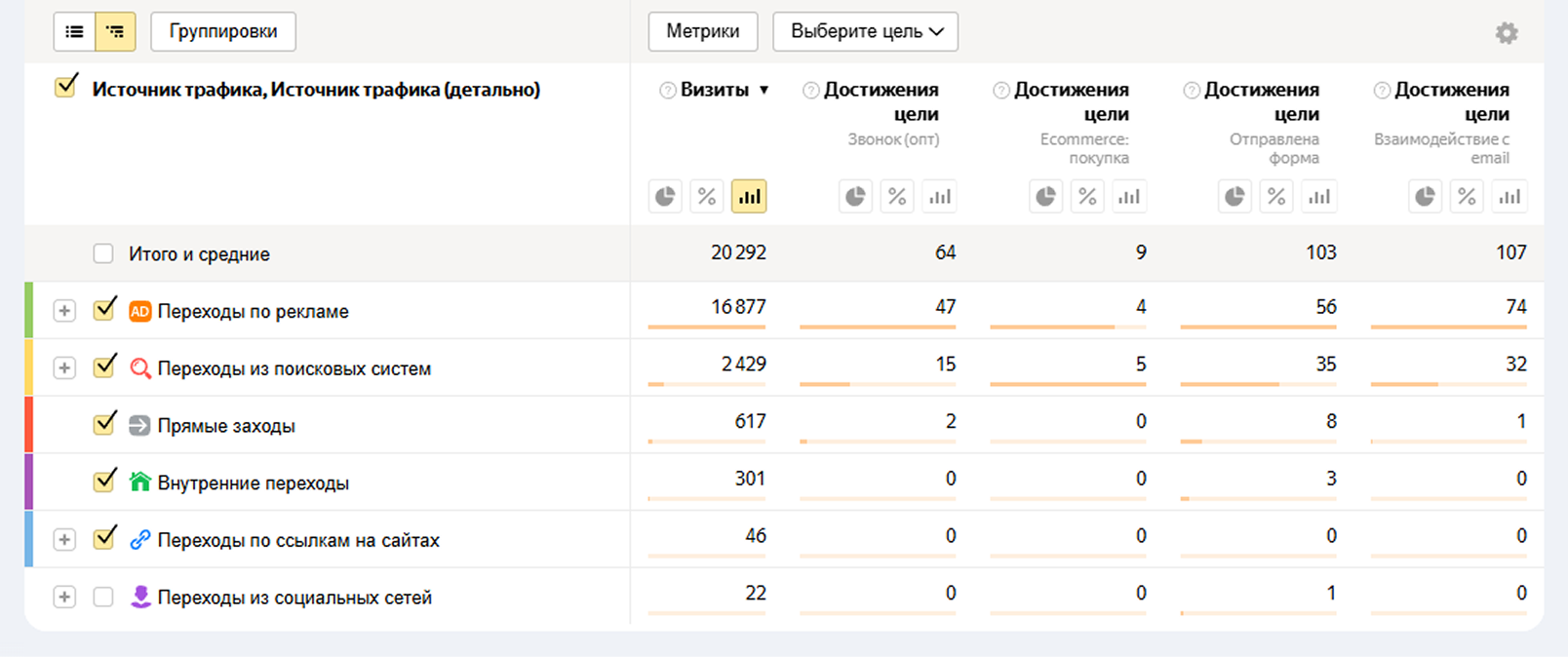Show percent view for Визиты column

coord(707,197)
